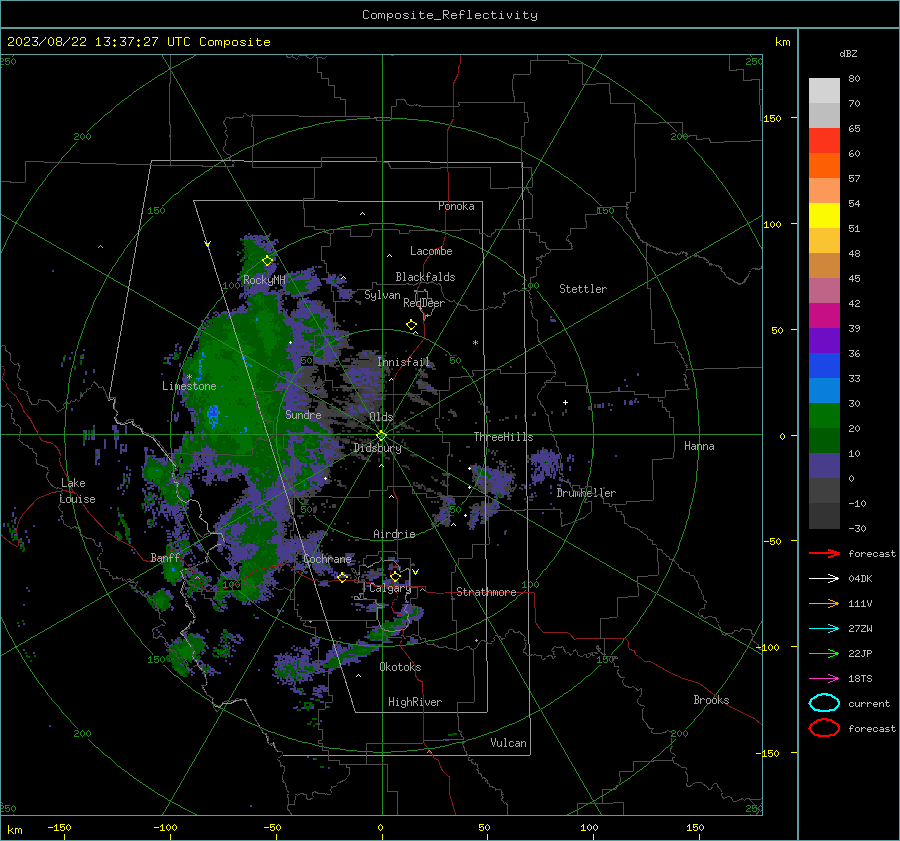
Task: Click the Sundre label
Action: pyautogui.click(x=303, y=414)
